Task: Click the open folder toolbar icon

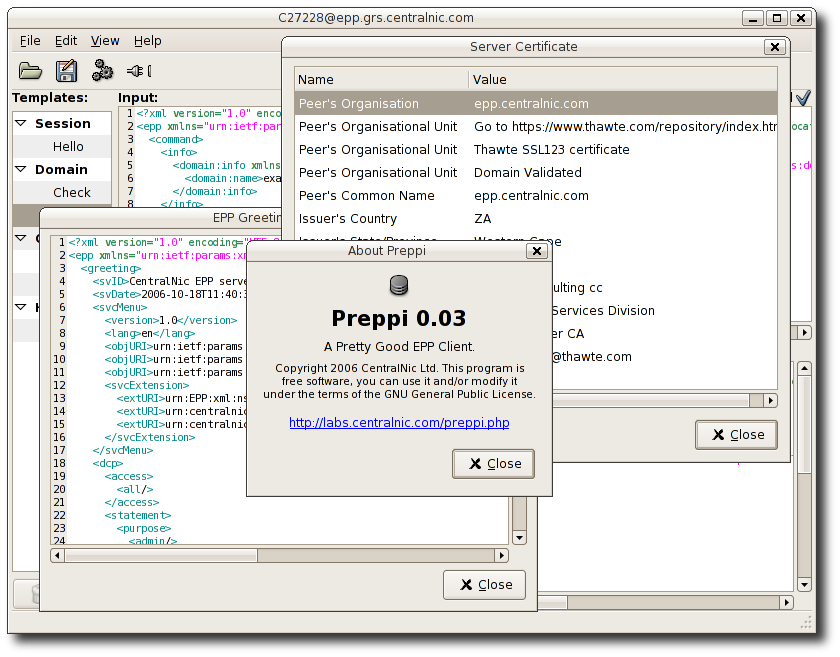Action: (x=30, y=70)
